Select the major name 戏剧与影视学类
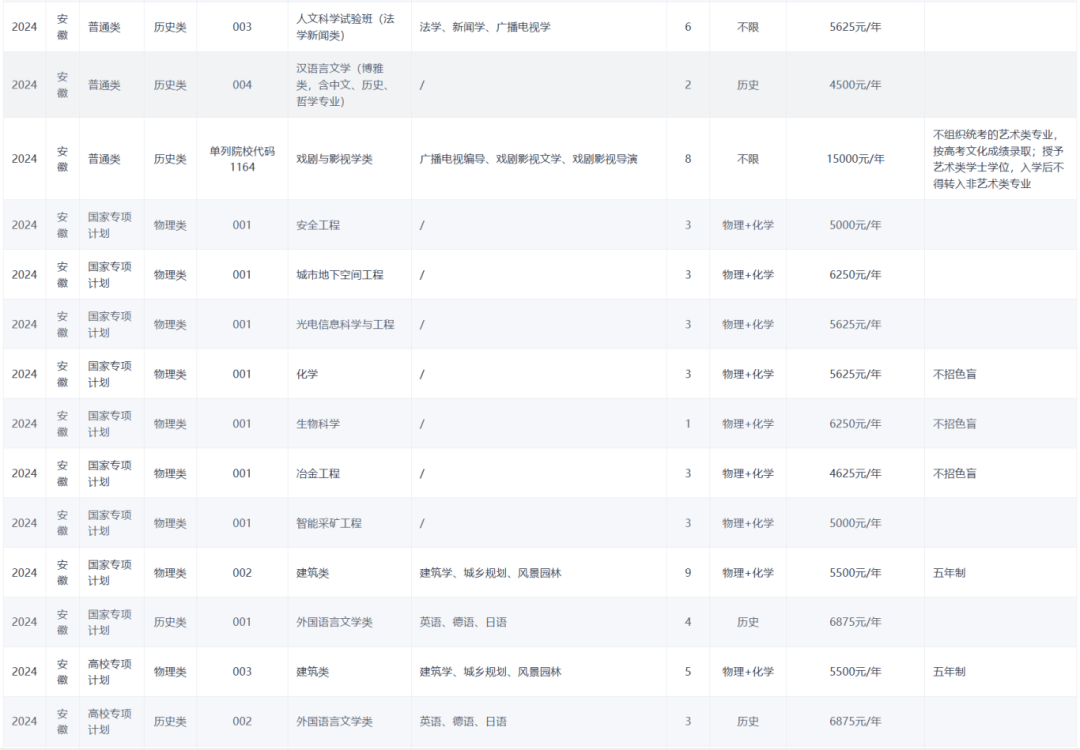This screenshot has width=1080, height=750. coord(340,159)
